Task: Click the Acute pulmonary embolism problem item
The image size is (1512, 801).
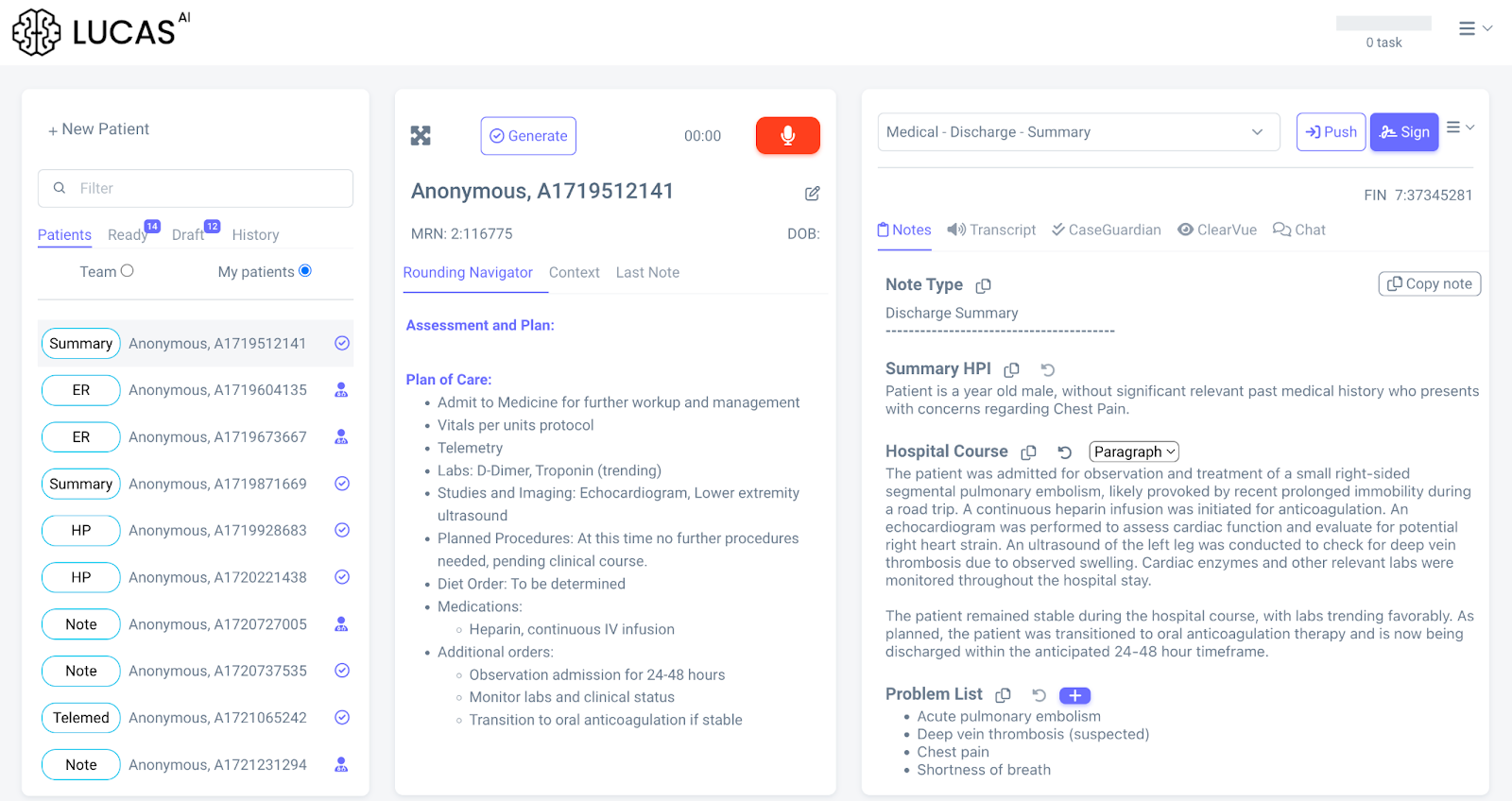Action: pos(1008,717)
